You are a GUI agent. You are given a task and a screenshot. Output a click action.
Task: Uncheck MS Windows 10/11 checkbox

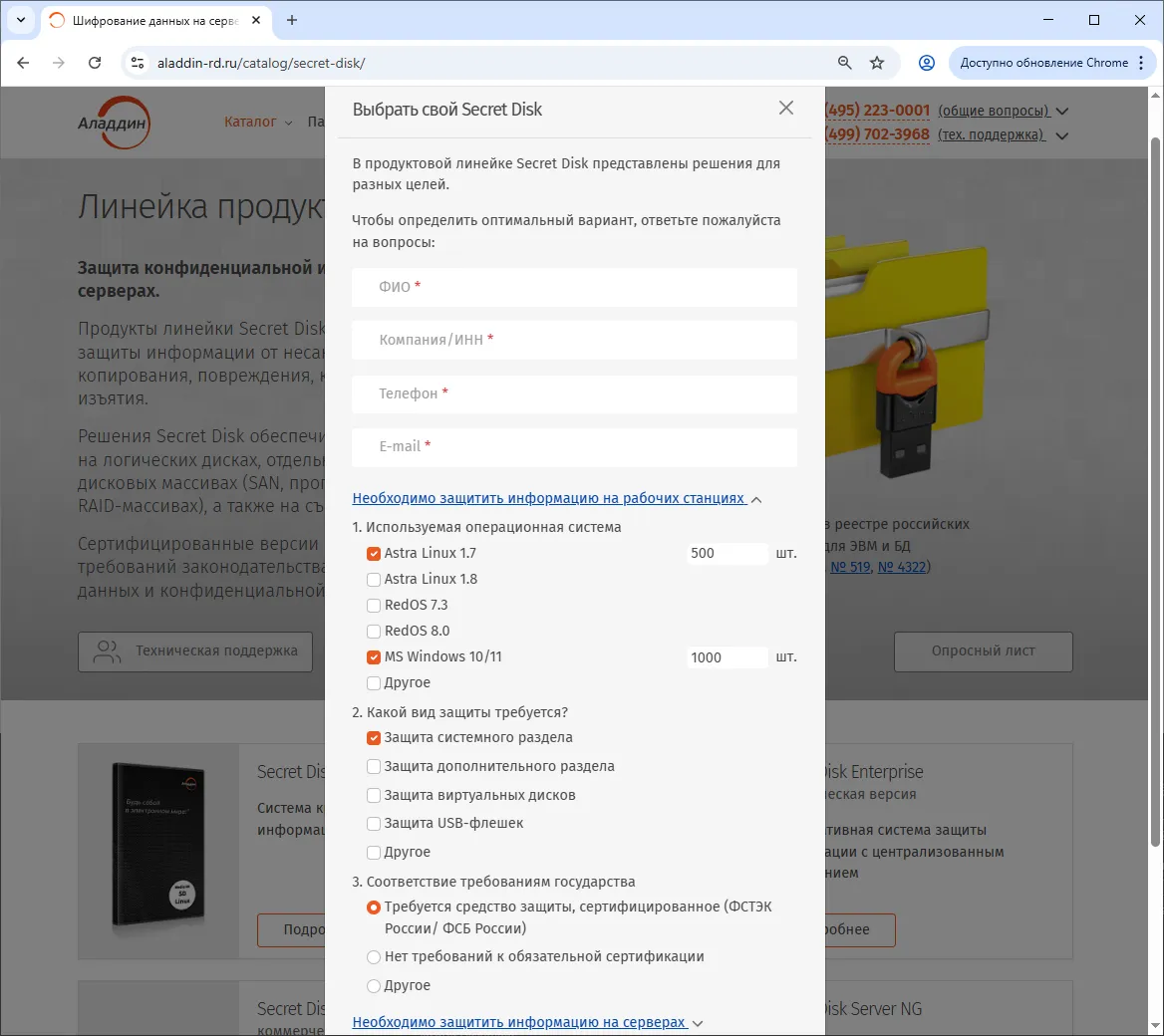374,656
